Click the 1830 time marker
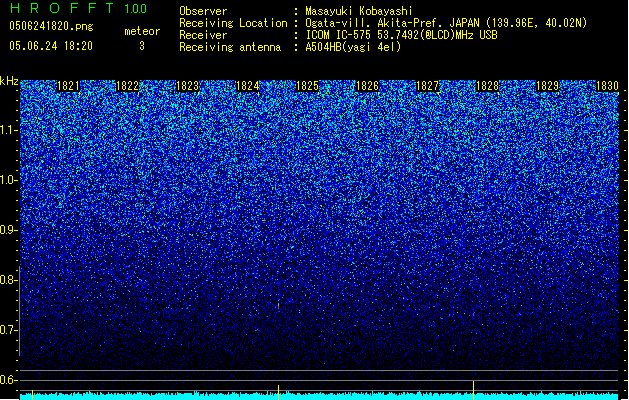The height and width of the screenshot is (400, 629). click(x=607, y=86)
